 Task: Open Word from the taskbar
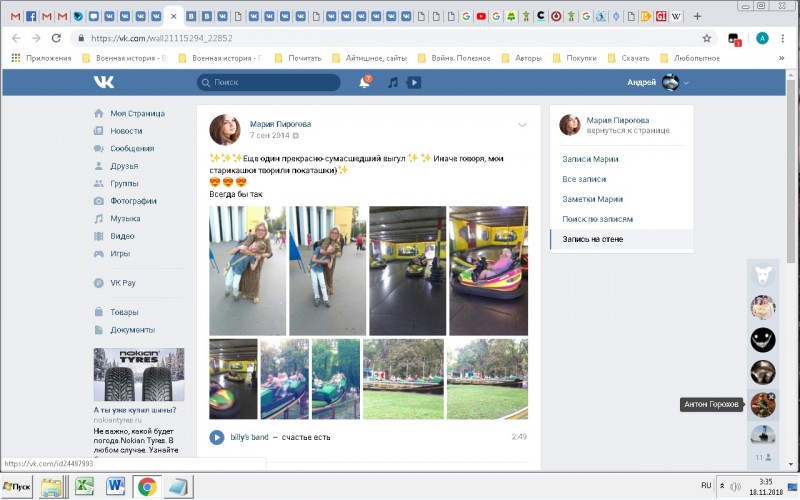coord(114,486)
